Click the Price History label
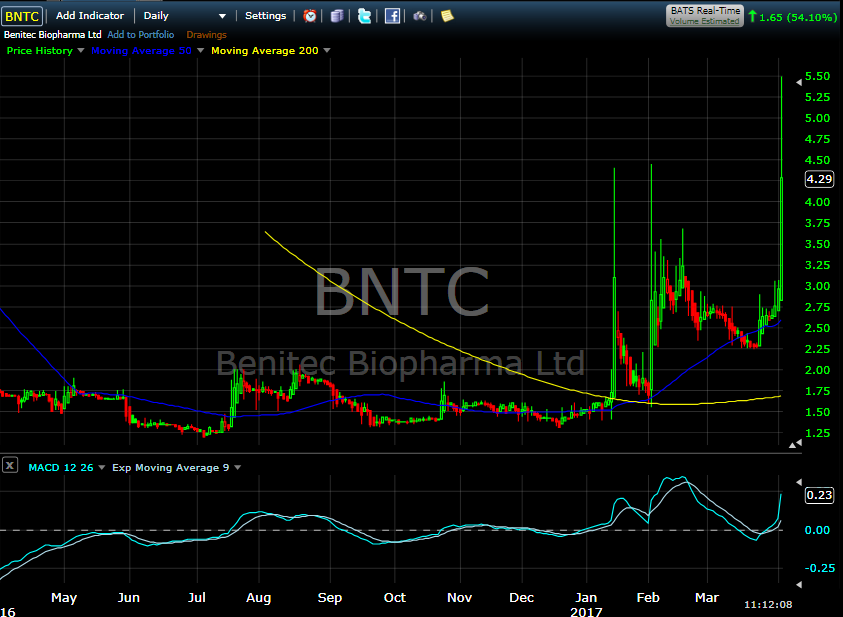Viewport: 843px width, 617px height. point(40,51)
